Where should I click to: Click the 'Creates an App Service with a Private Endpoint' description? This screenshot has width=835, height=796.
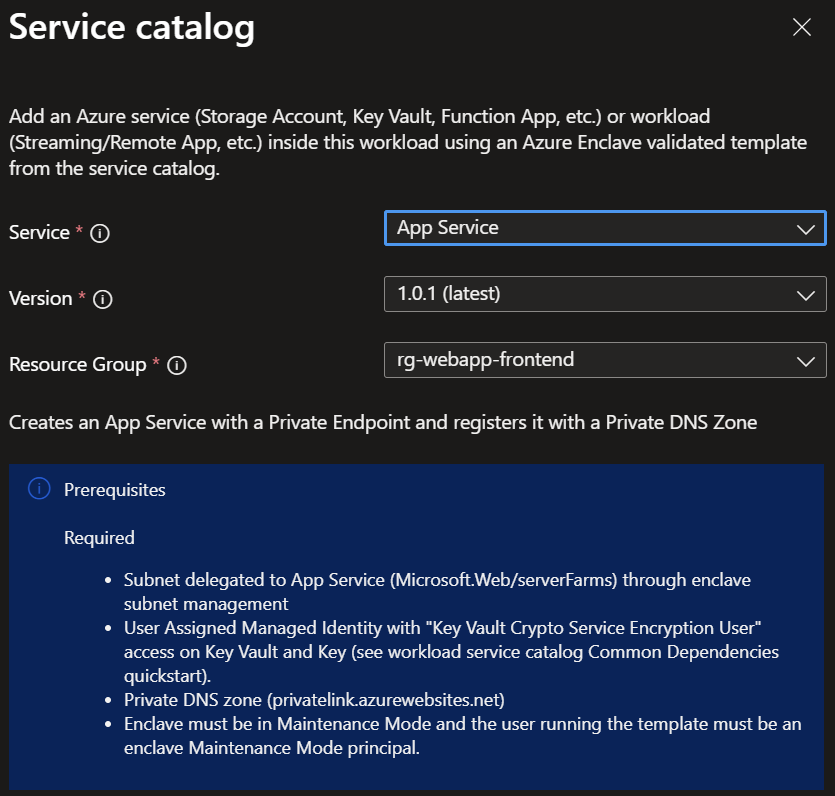click(383, 423)
